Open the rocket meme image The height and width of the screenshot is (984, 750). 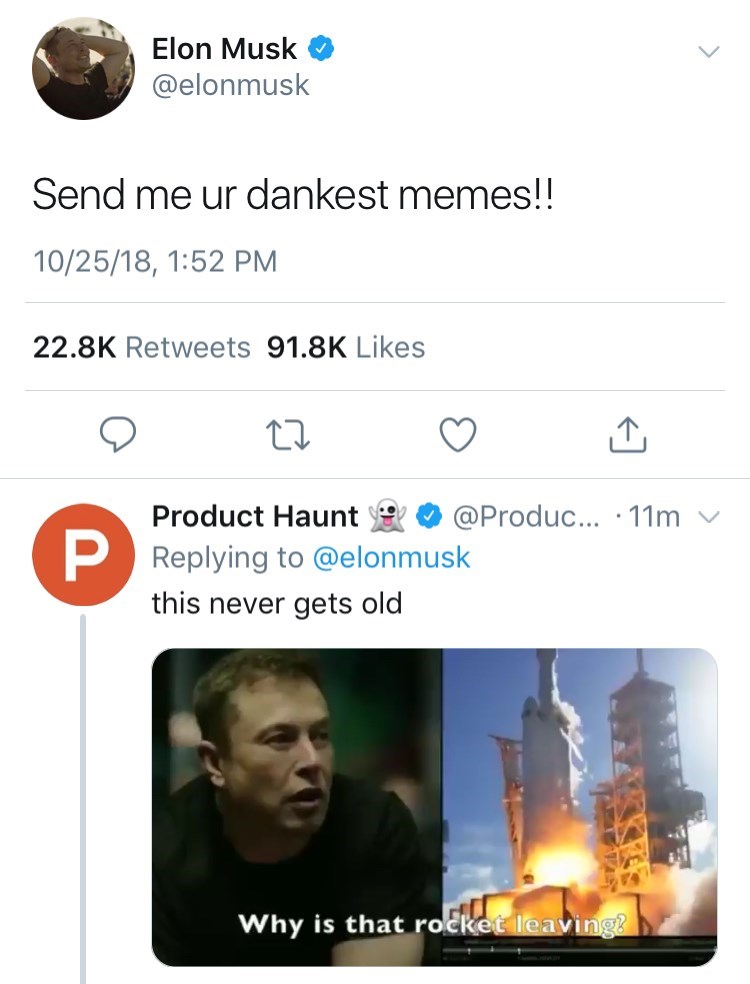434,806
